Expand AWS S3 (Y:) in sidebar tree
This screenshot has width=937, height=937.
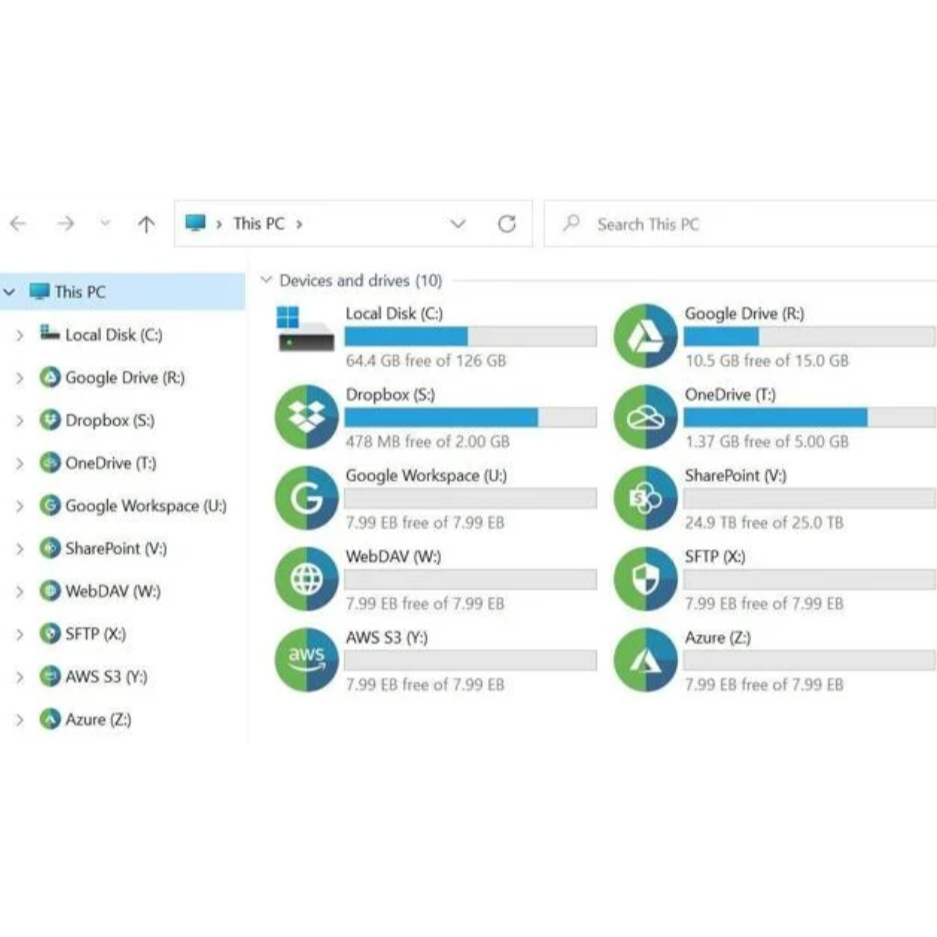[20, 677]
